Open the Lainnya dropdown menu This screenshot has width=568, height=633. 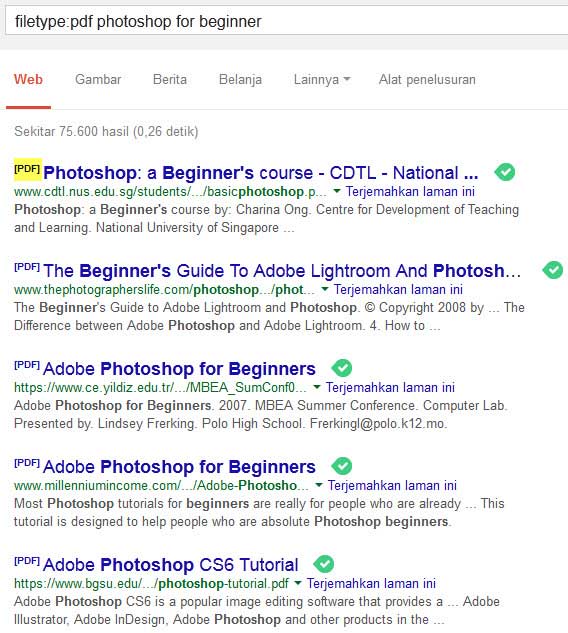(x=322, y=80)
